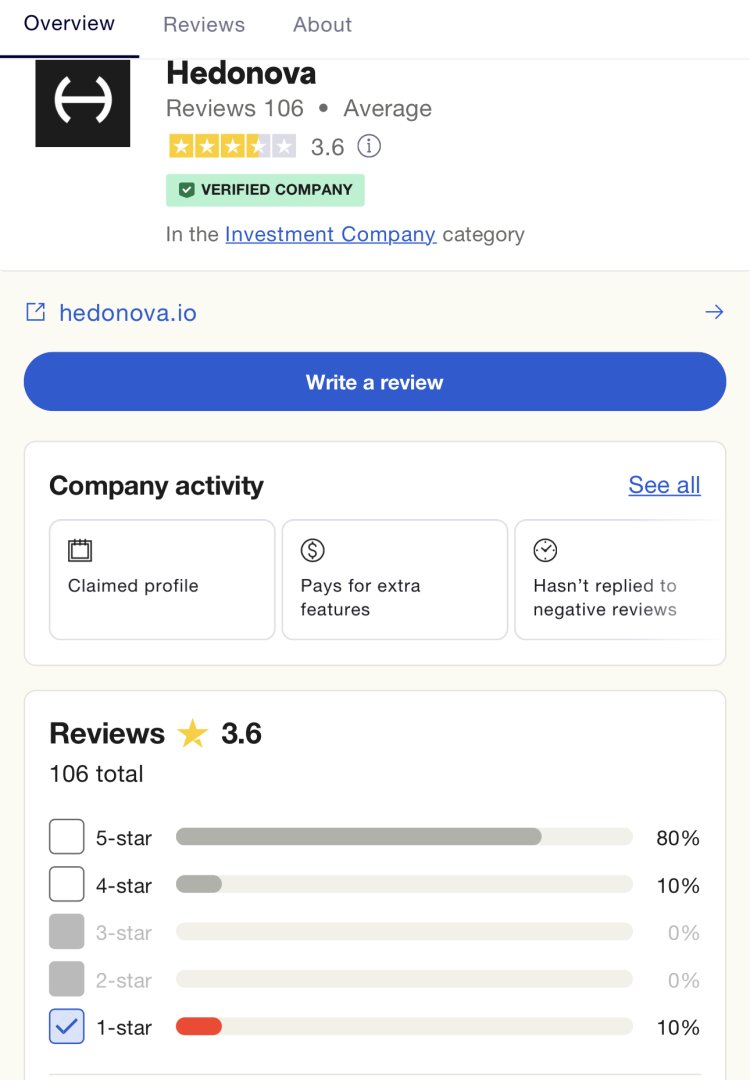
Task: Click the right arrow next to hedonova.io
Action: coord(714,311)
